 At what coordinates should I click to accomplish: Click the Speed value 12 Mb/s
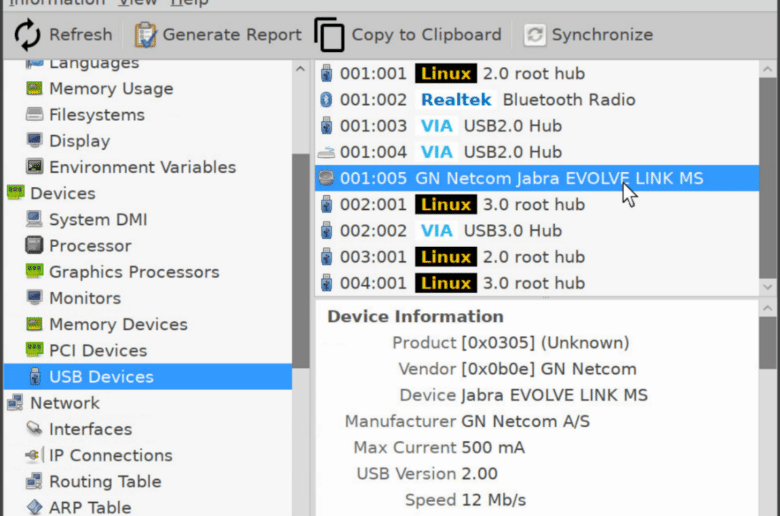pos(493,500)
